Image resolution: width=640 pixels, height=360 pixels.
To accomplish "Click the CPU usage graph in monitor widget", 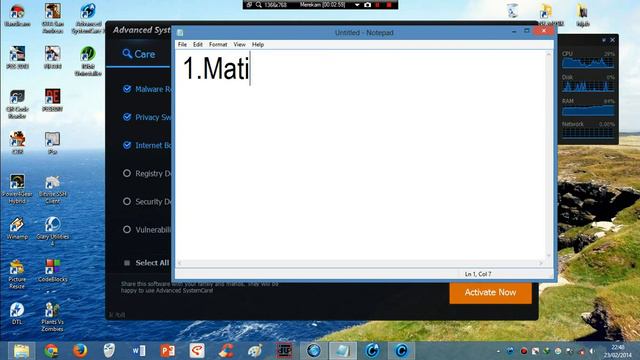I will (x=588, y=62).
